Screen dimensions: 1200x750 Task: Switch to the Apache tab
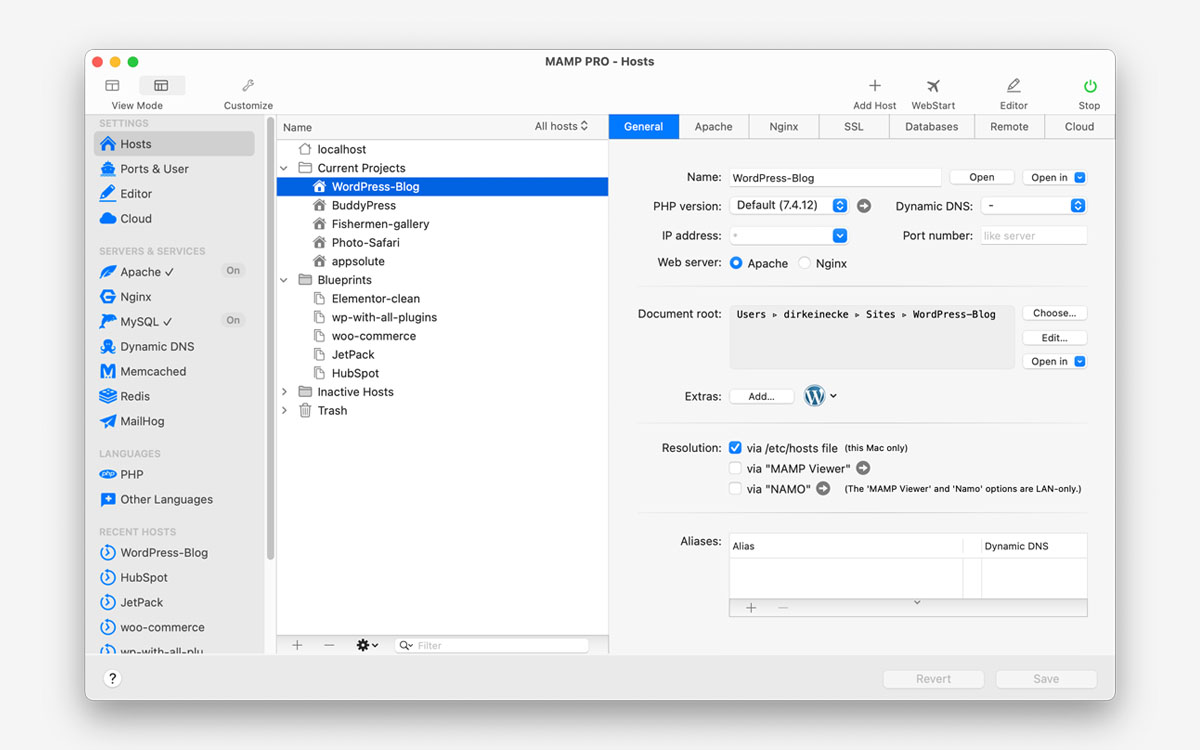pyautogui.click(x=714, y=127)
